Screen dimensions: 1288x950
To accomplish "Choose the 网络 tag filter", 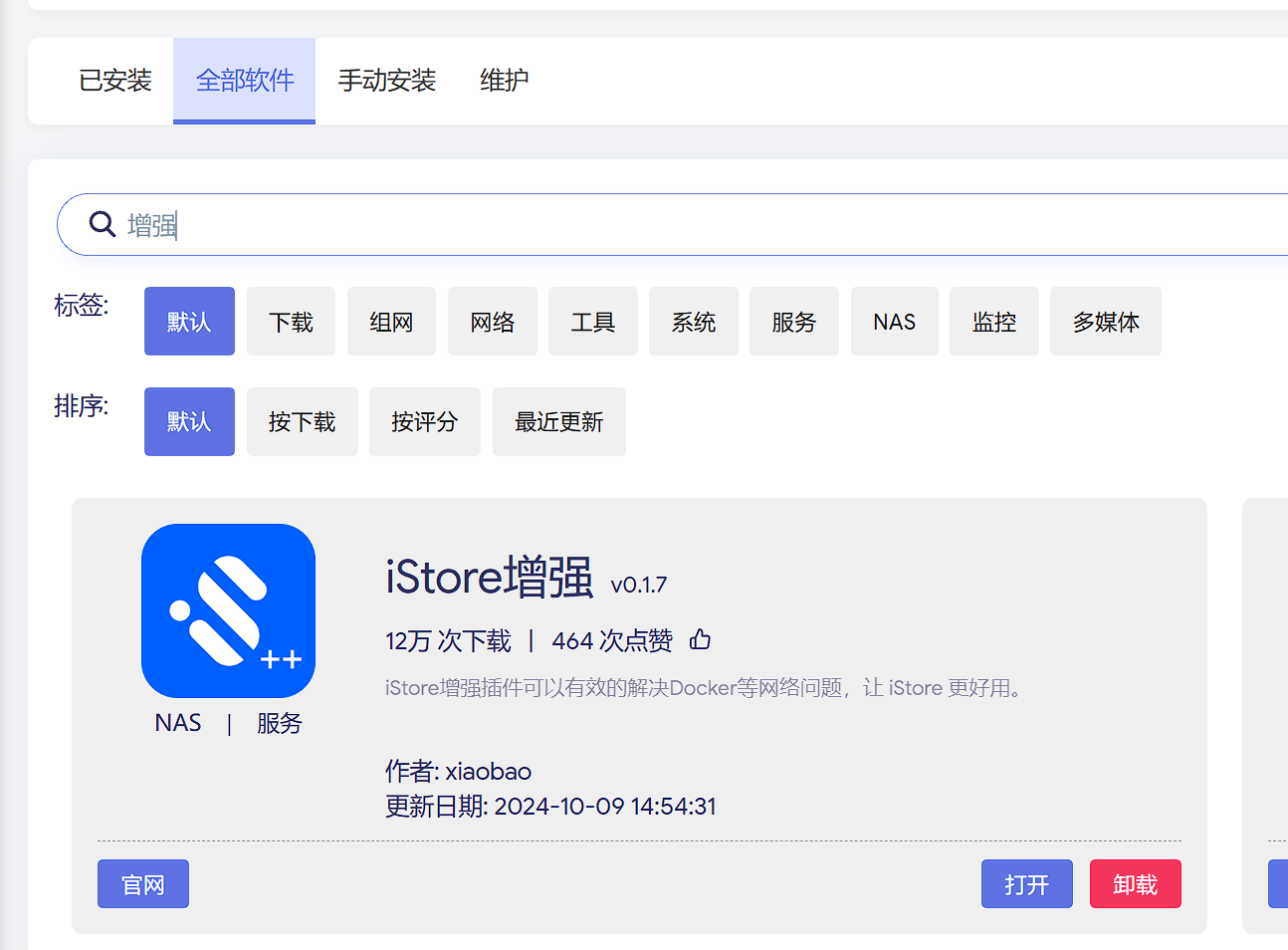I will coord(492,322).
